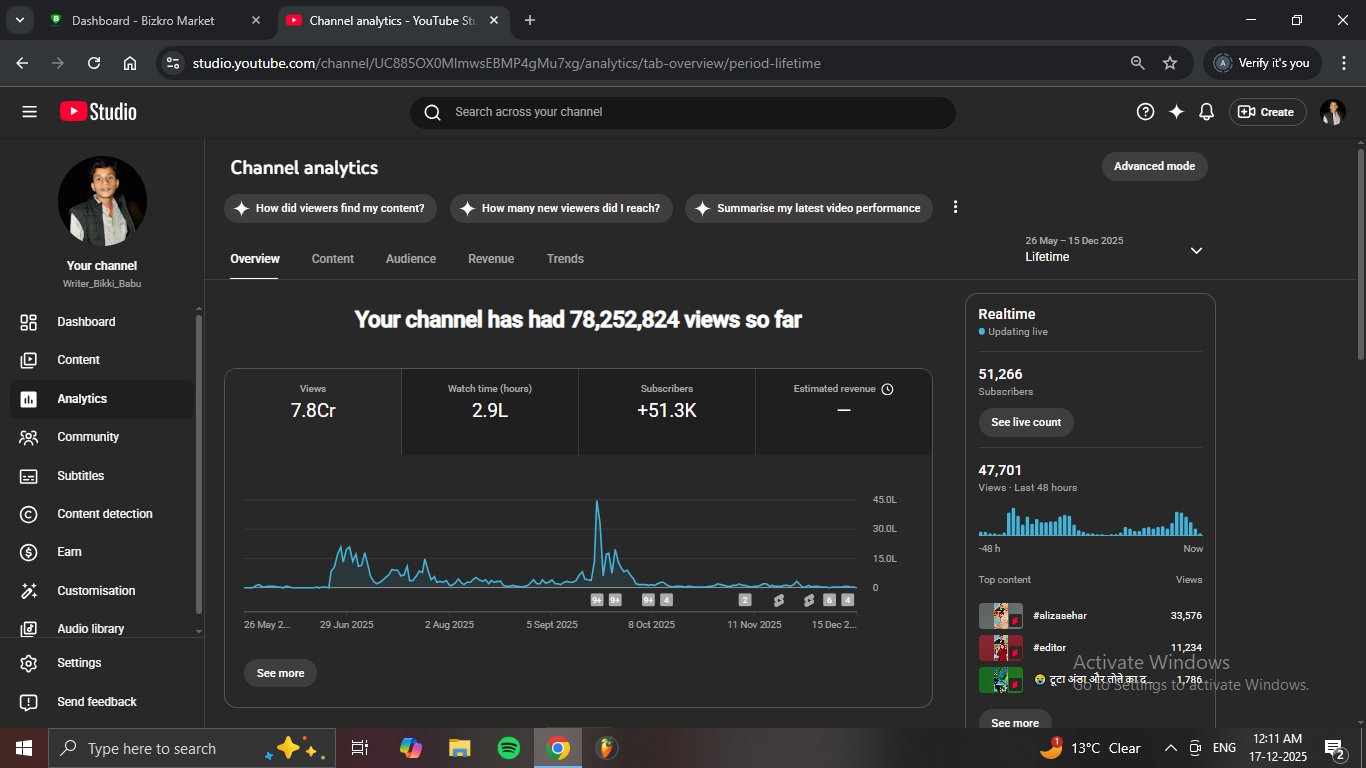
Task: Open the Earn dollar icon in sidebar
Action: pyautogui.click(x=29, y=552)
